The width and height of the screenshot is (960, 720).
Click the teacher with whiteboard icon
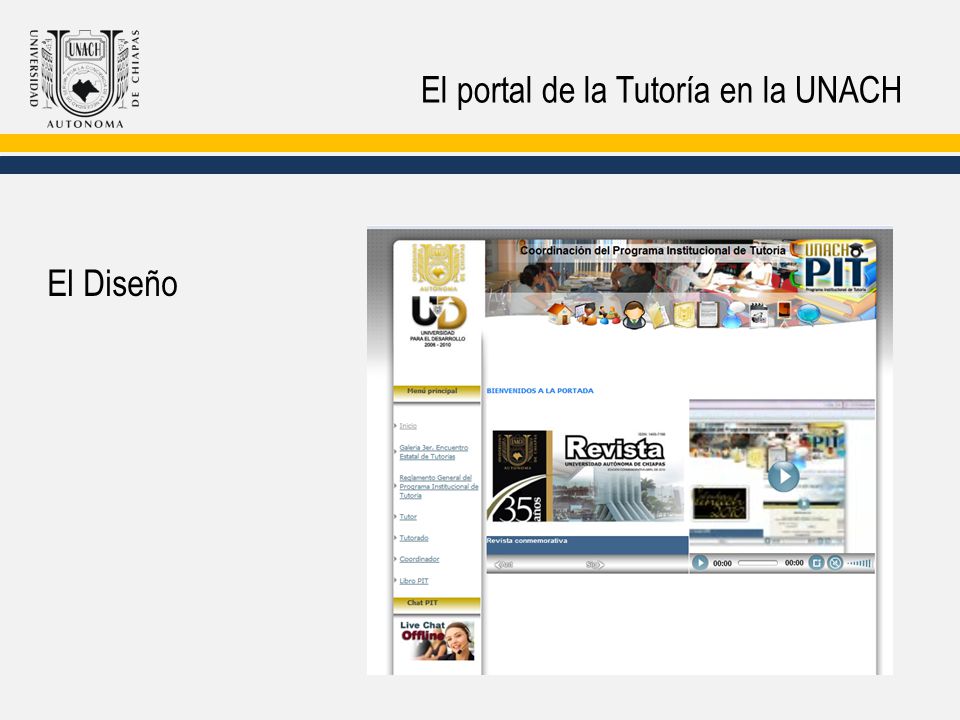pyautogui.click(x=586, y=314)
